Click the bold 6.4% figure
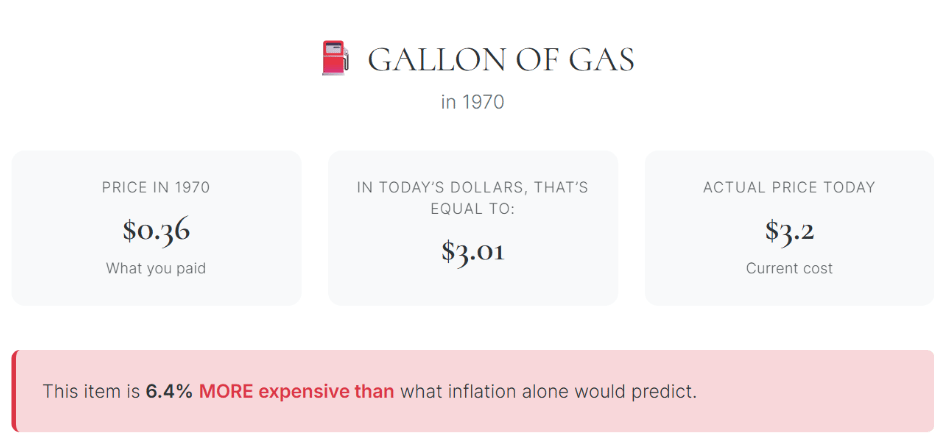Viewport: 937px width, 444px height. [x=169, y=392]
